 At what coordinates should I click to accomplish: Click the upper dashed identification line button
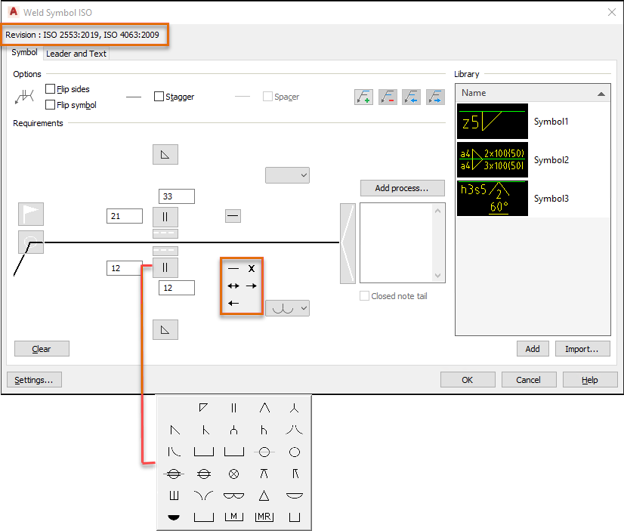tap(165, 233)
